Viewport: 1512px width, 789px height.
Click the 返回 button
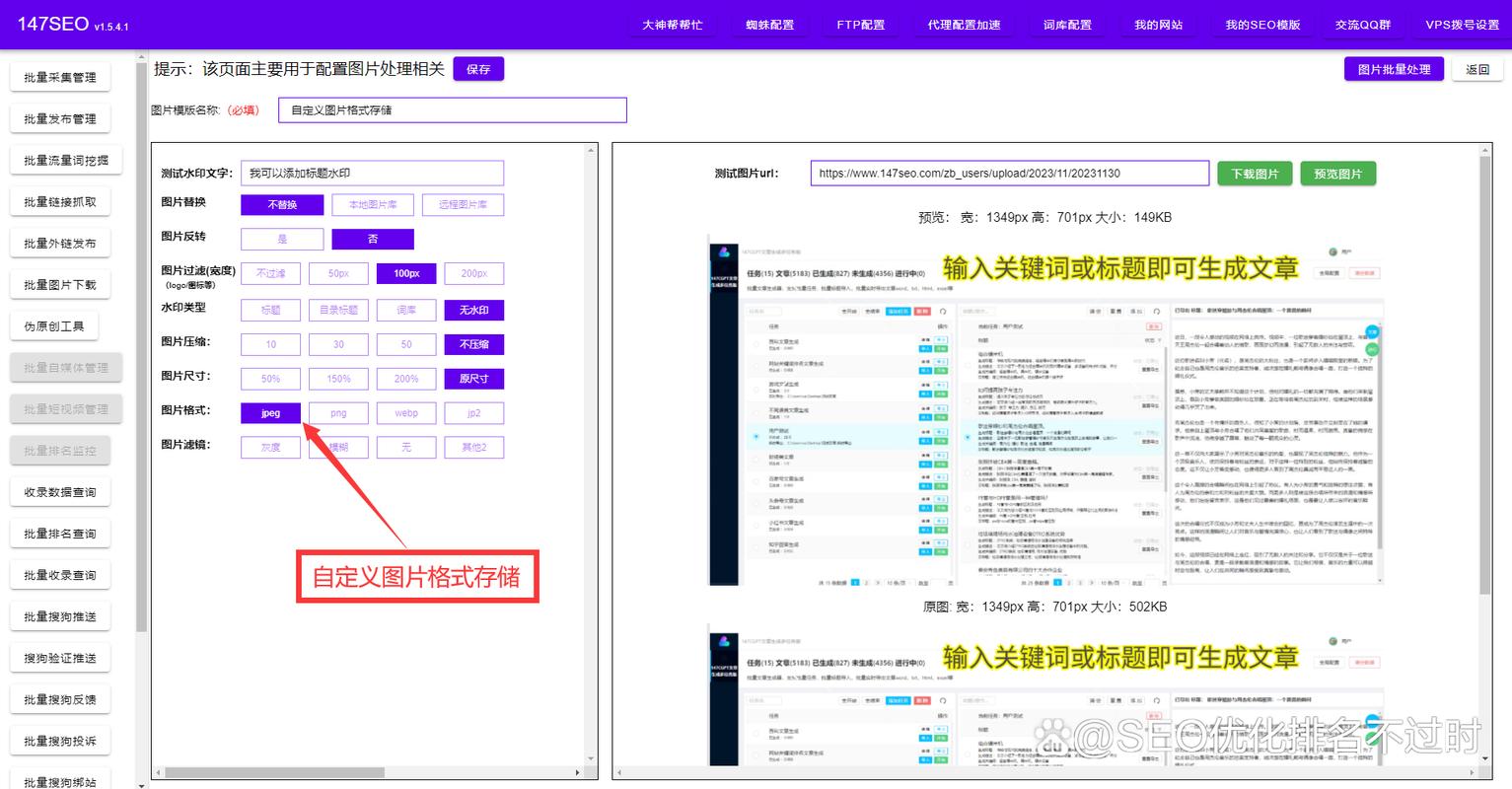click(1477, 69)
